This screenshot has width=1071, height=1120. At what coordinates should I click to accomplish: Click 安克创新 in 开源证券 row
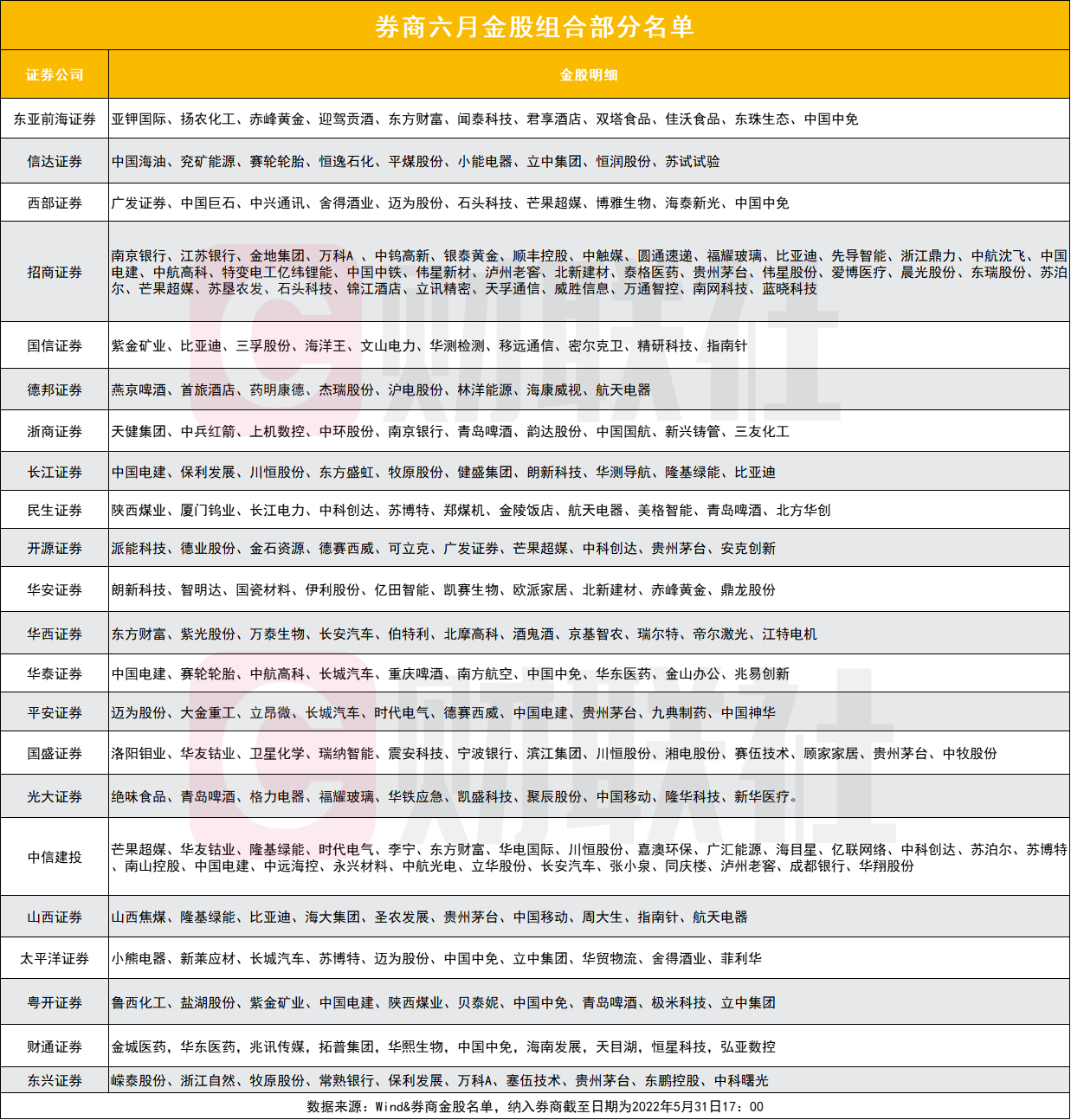(748, 549)
